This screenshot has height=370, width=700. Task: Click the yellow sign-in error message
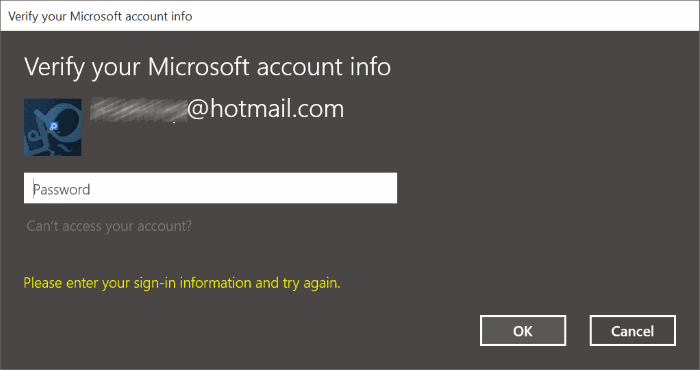pos(182,283)
